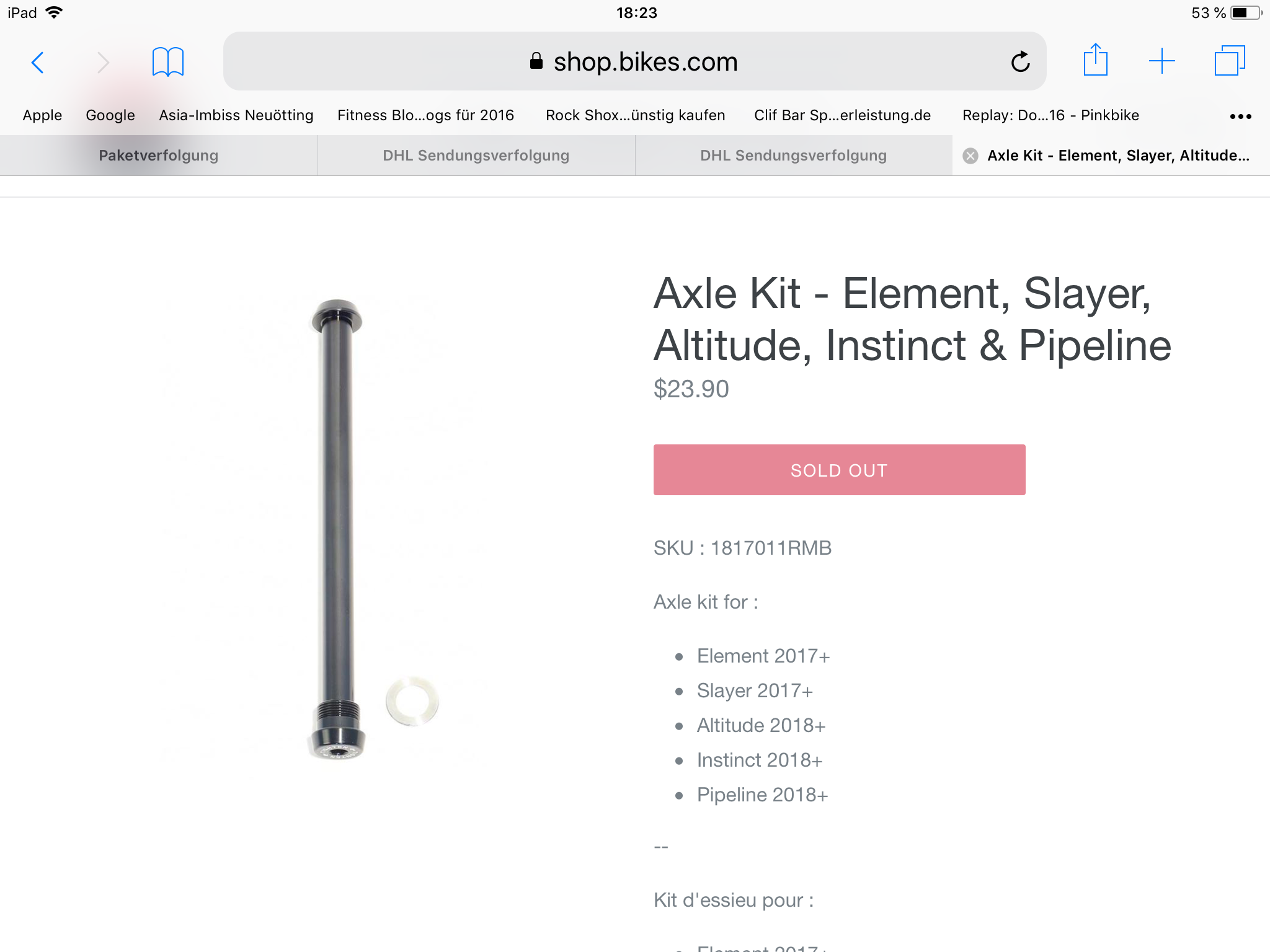Screen dimensions: 1270x952
Task: Open the Clif Bar bookmark
Action: [x=842, y=115]
